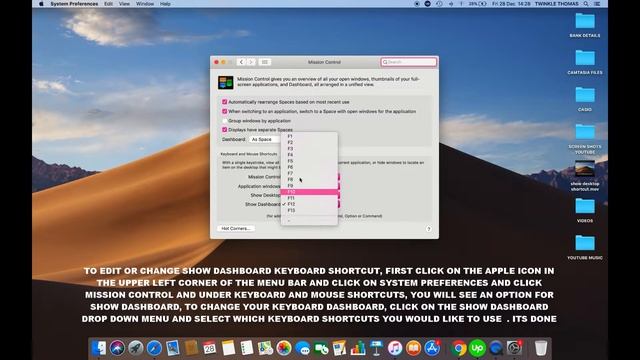Open iTunes music note icon in dock
Screen dimensions: 640x360
395,348
